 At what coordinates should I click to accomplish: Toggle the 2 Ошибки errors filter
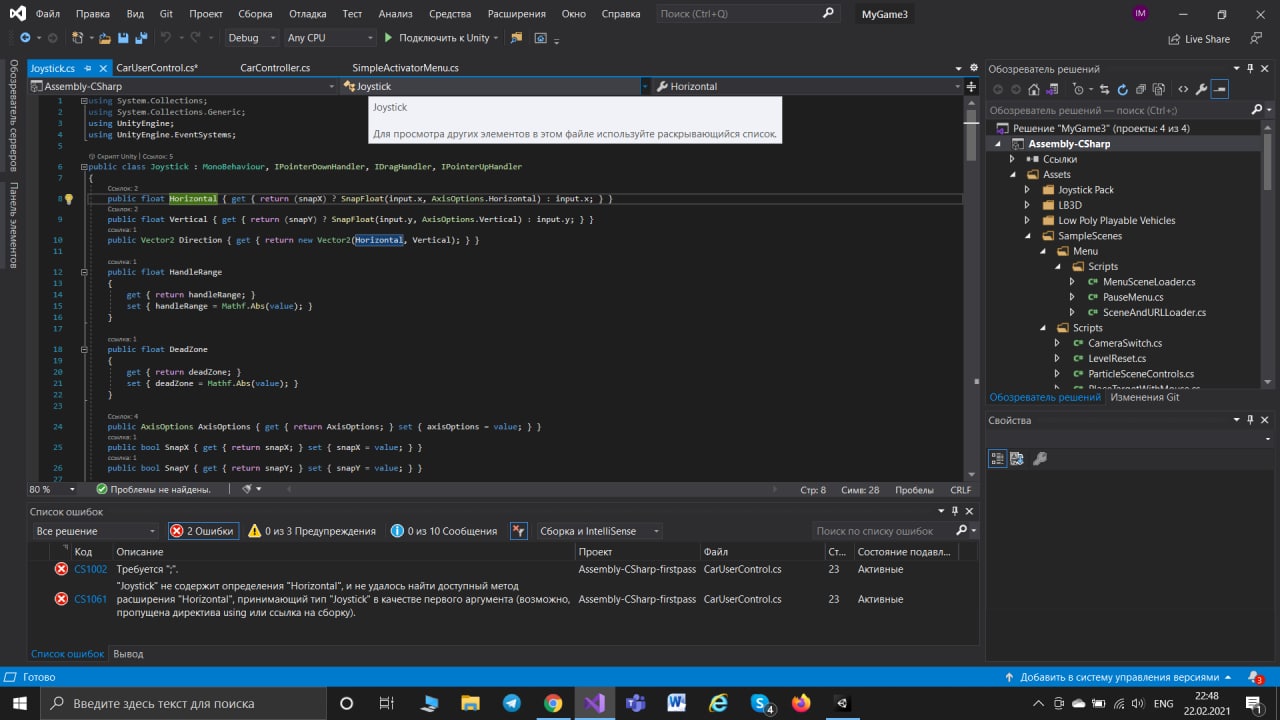coord(203,531)
